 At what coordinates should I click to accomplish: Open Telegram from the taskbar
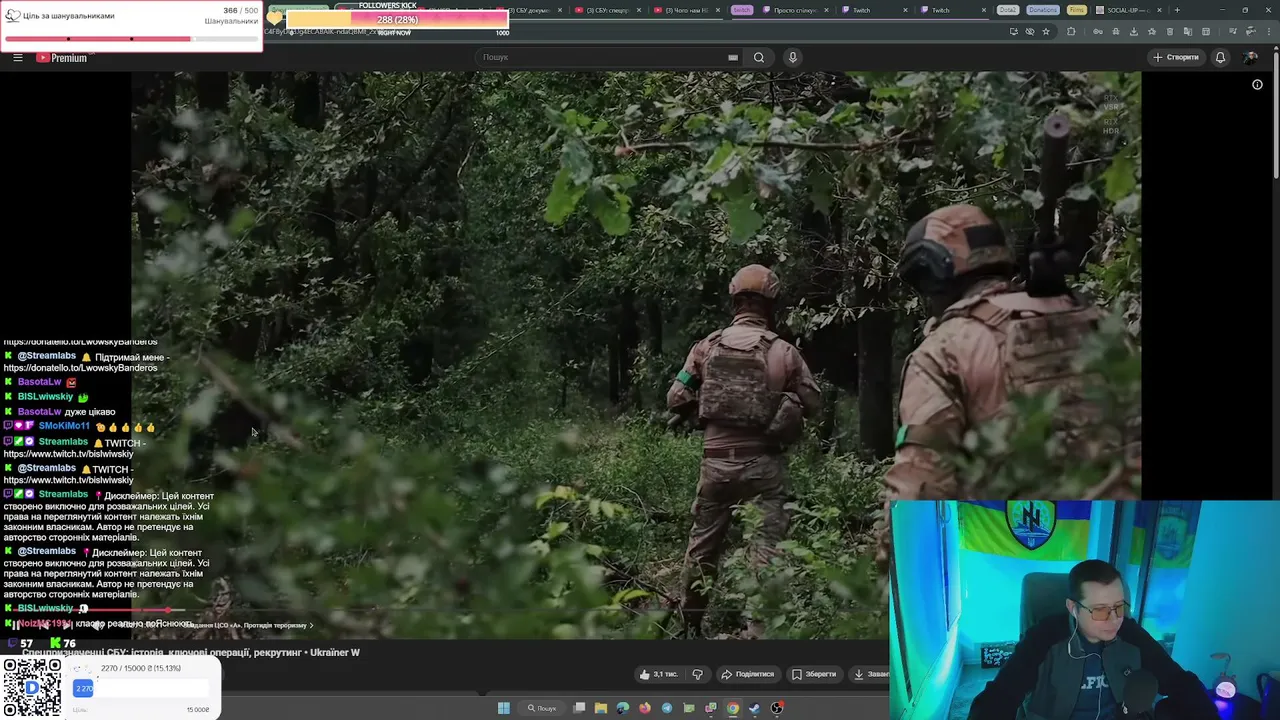coord(667,708)
